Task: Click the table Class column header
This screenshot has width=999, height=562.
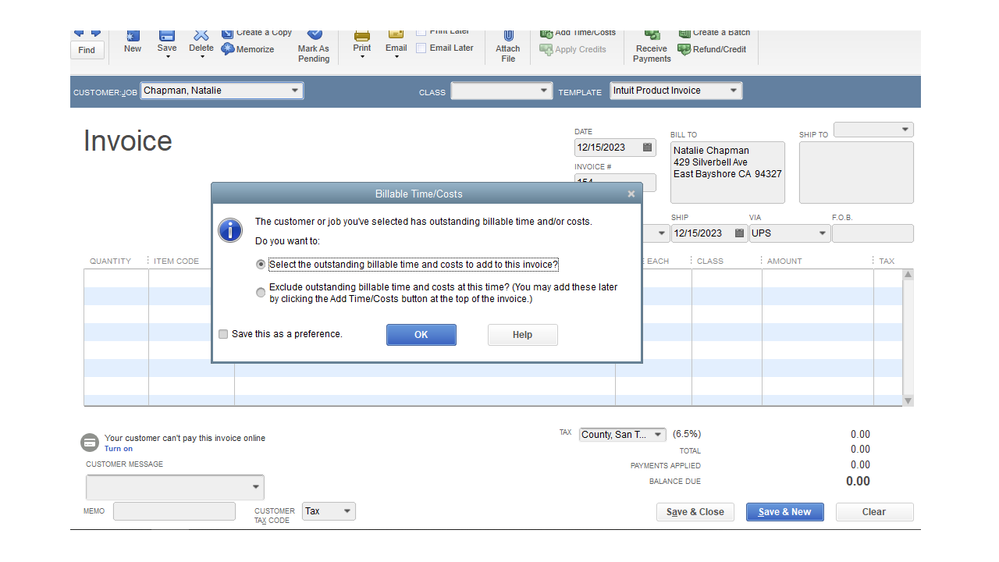Action: coord(710,261)
